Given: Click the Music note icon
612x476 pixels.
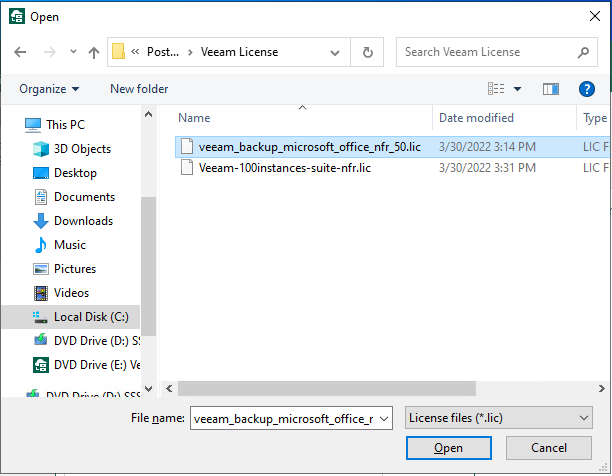Looking at the screenshot, I should (41, 245).
